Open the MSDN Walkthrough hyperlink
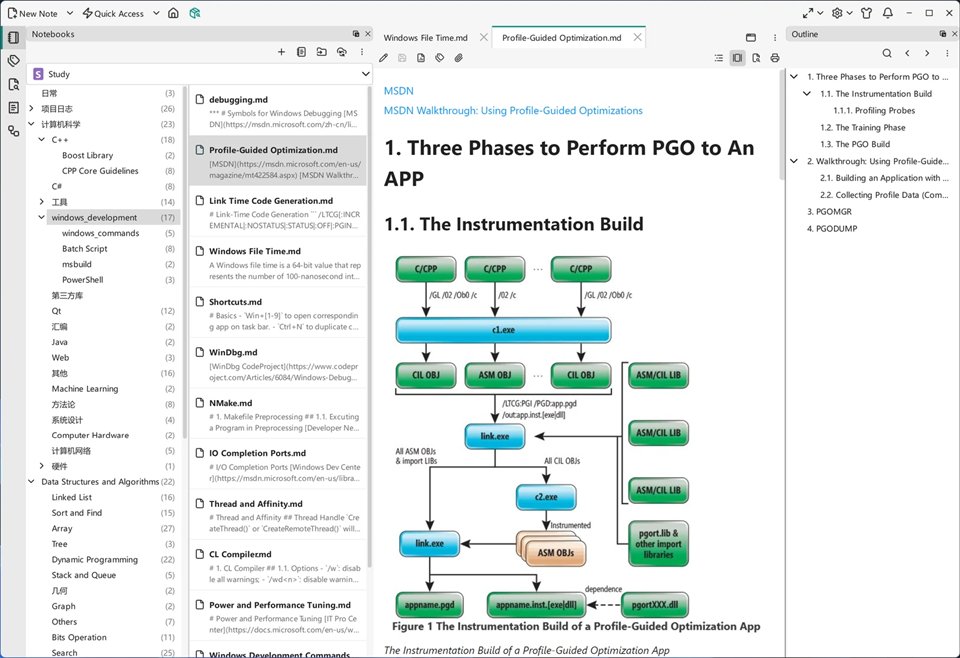 pos(513,111)
